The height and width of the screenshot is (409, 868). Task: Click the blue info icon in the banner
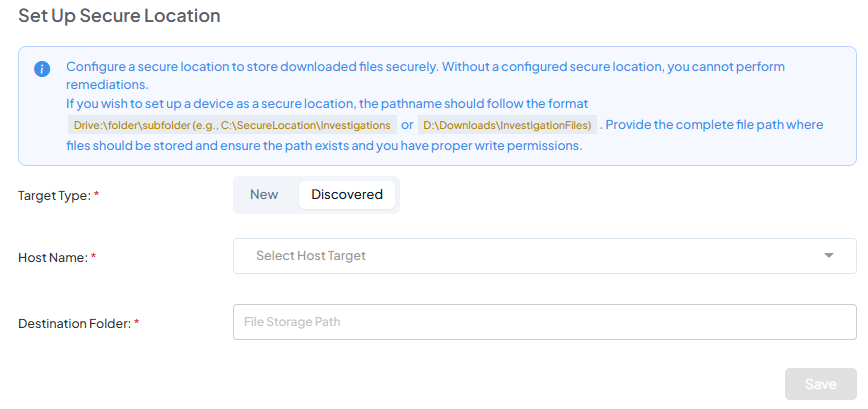click(x=42, y=69)
